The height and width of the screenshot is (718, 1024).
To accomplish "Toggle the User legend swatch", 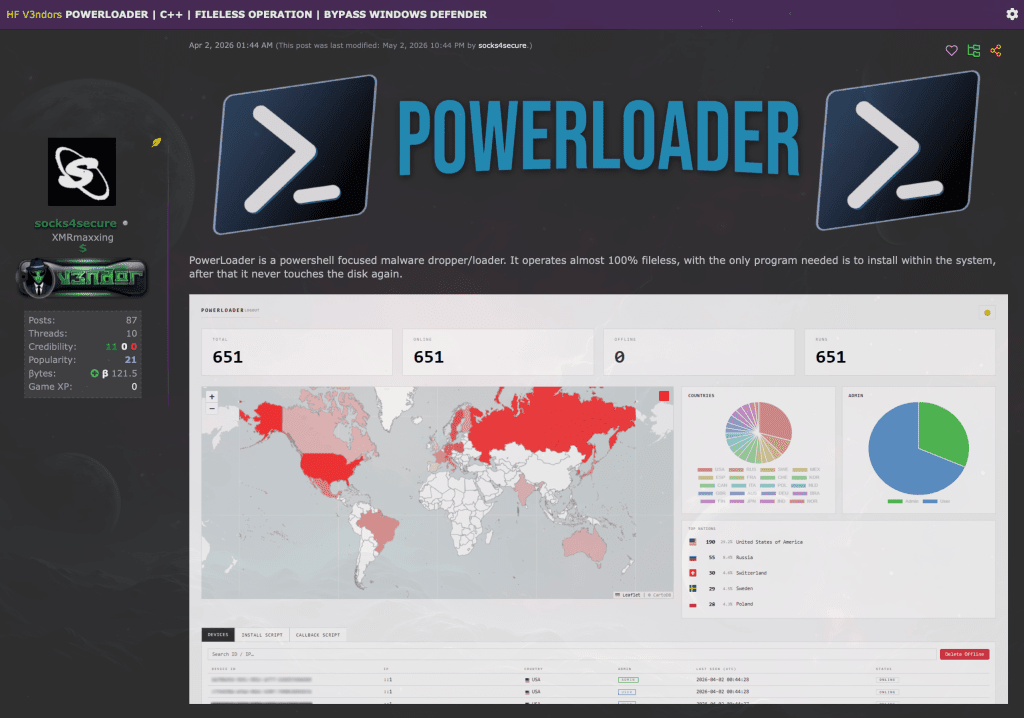I will (930, 501).
